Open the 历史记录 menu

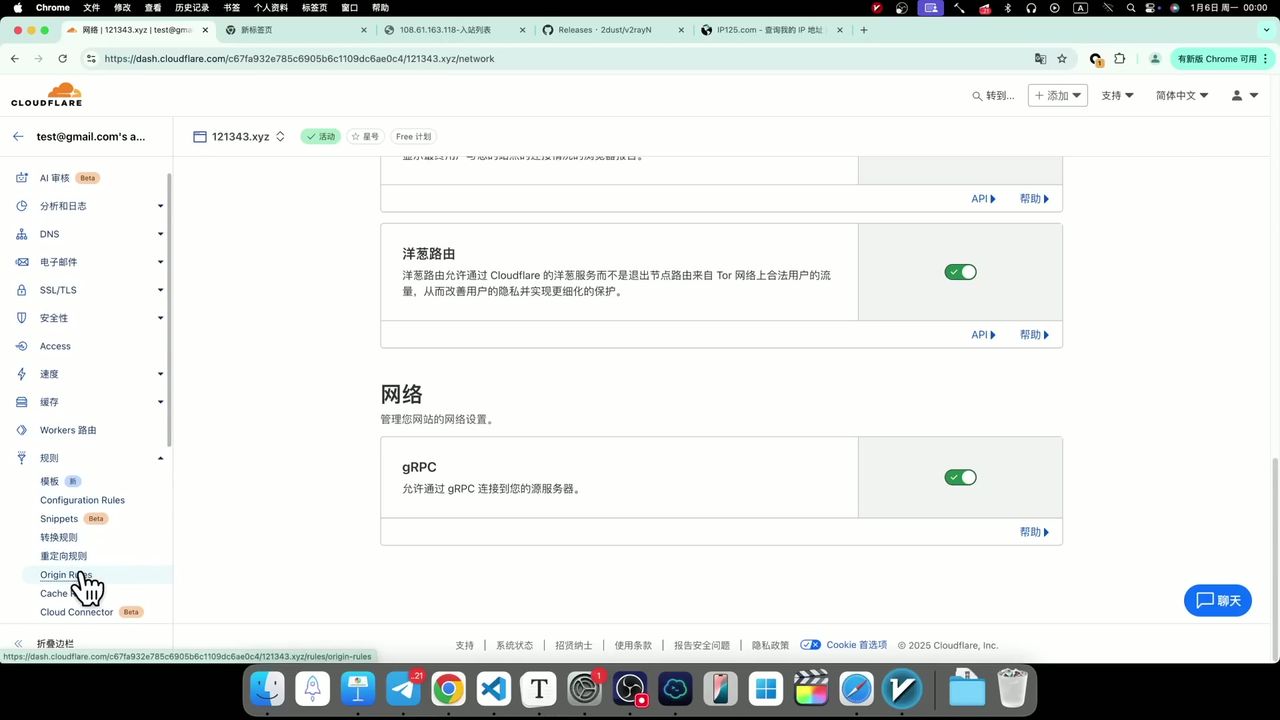[191, 8]
